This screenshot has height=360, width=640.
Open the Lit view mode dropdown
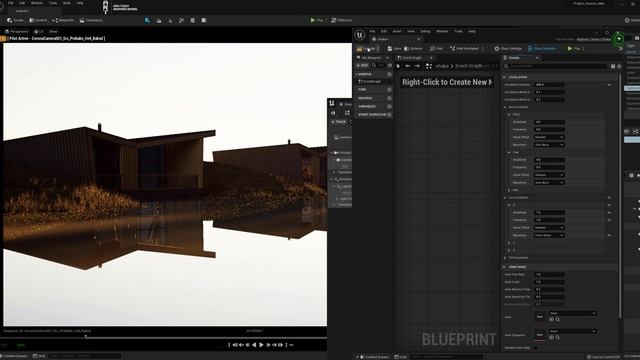tap(39, 31)
